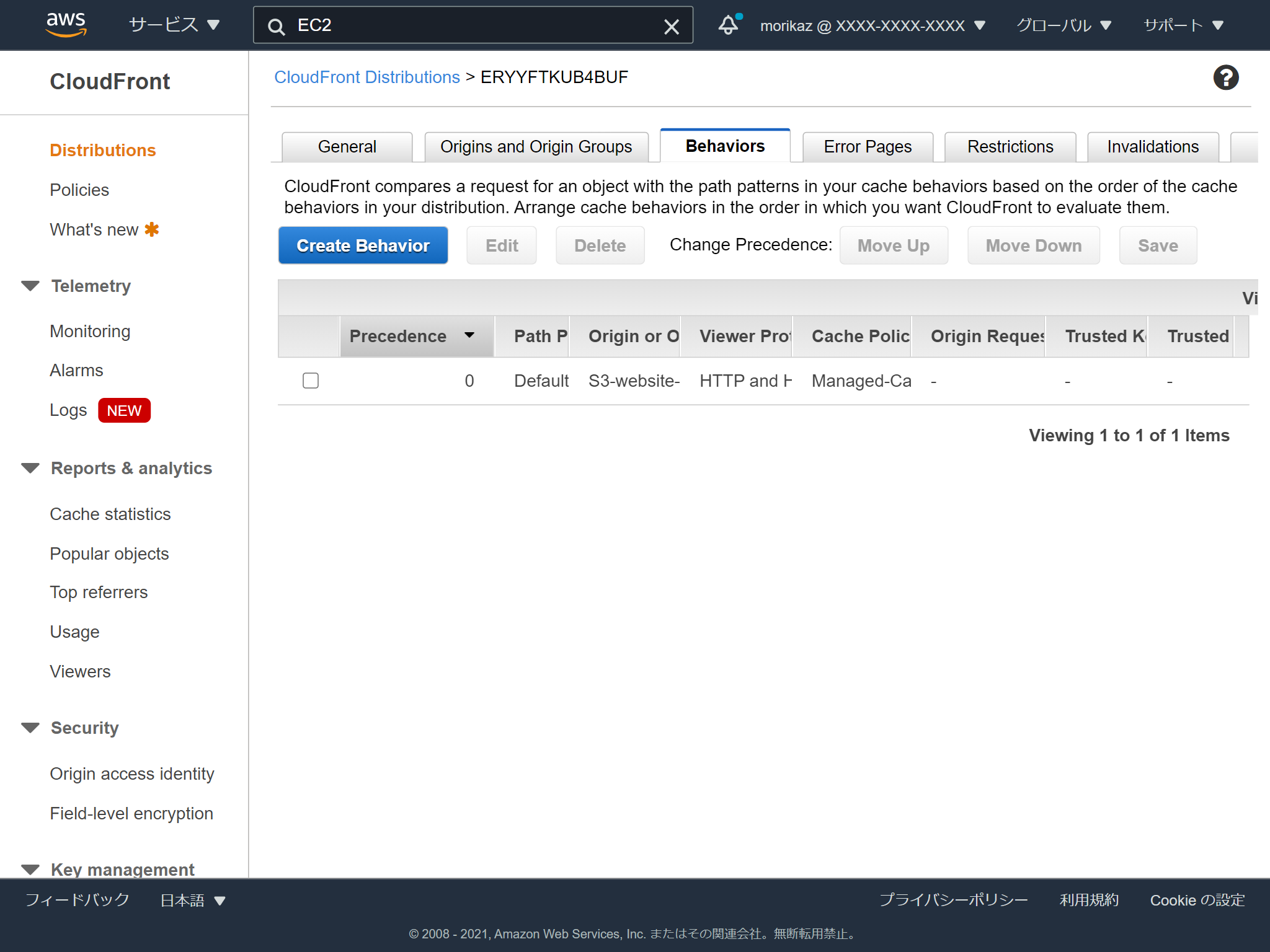
Task: Change sort order by Precedence
Action: (414, 336)
